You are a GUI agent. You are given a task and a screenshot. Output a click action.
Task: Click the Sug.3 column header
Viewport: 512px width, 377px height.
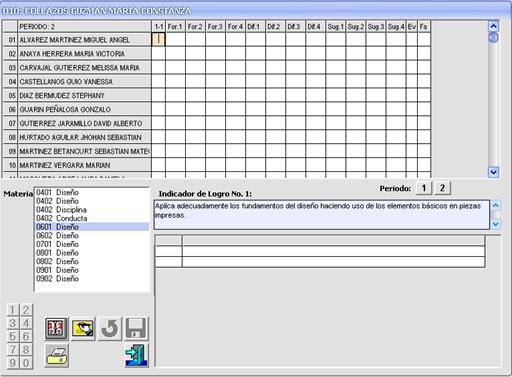(x=376, y=27)
